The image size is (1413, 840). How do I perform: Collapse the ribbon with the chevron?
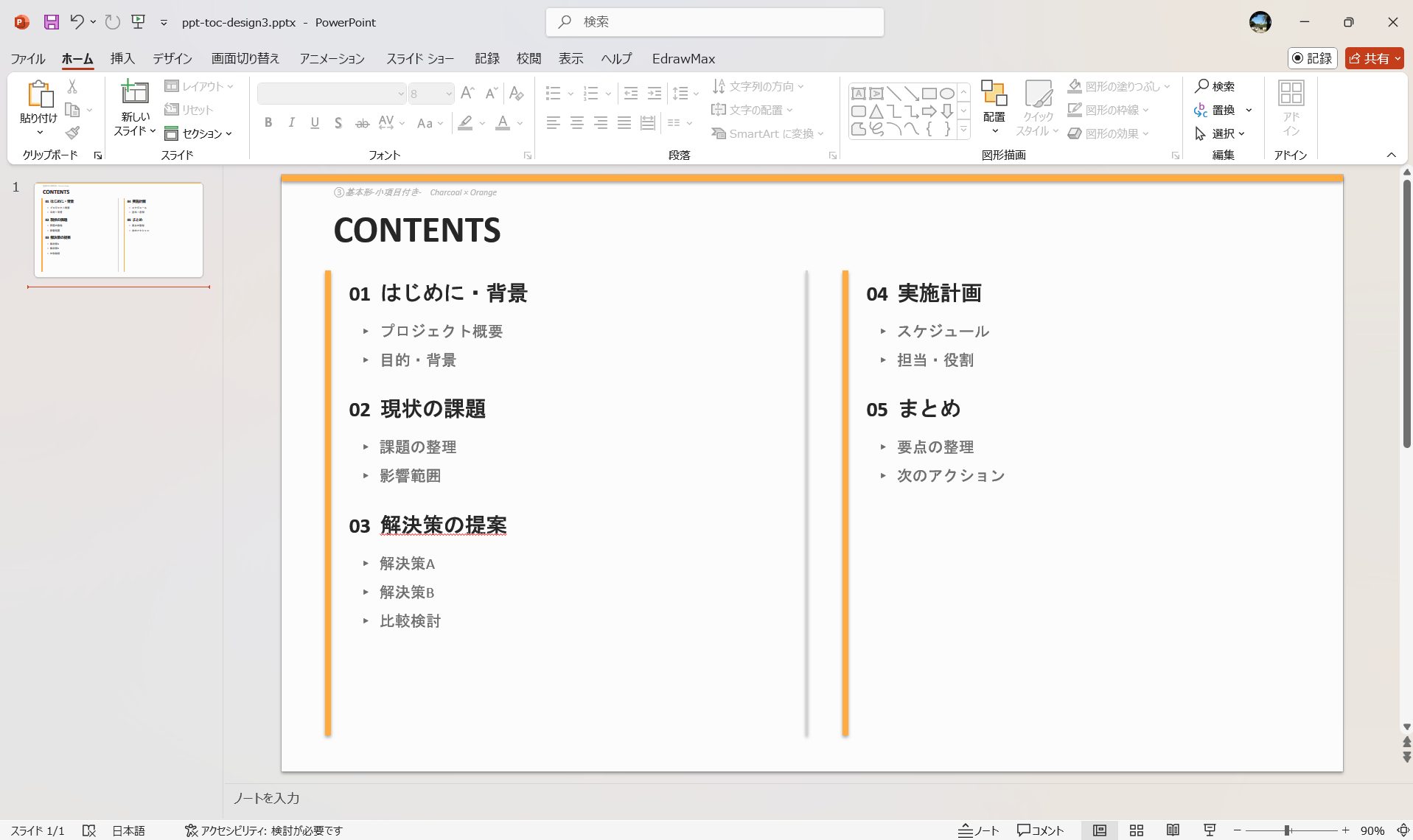point(1392,155)
